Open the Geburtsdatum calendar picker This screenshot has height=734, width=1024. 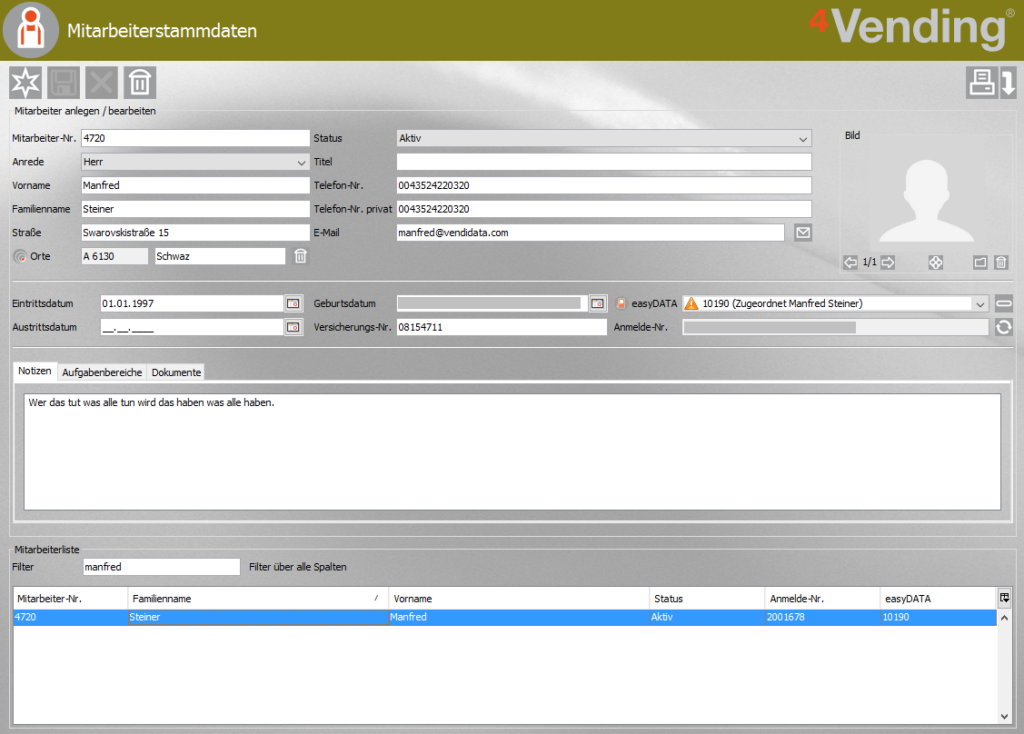click(598, 304)
